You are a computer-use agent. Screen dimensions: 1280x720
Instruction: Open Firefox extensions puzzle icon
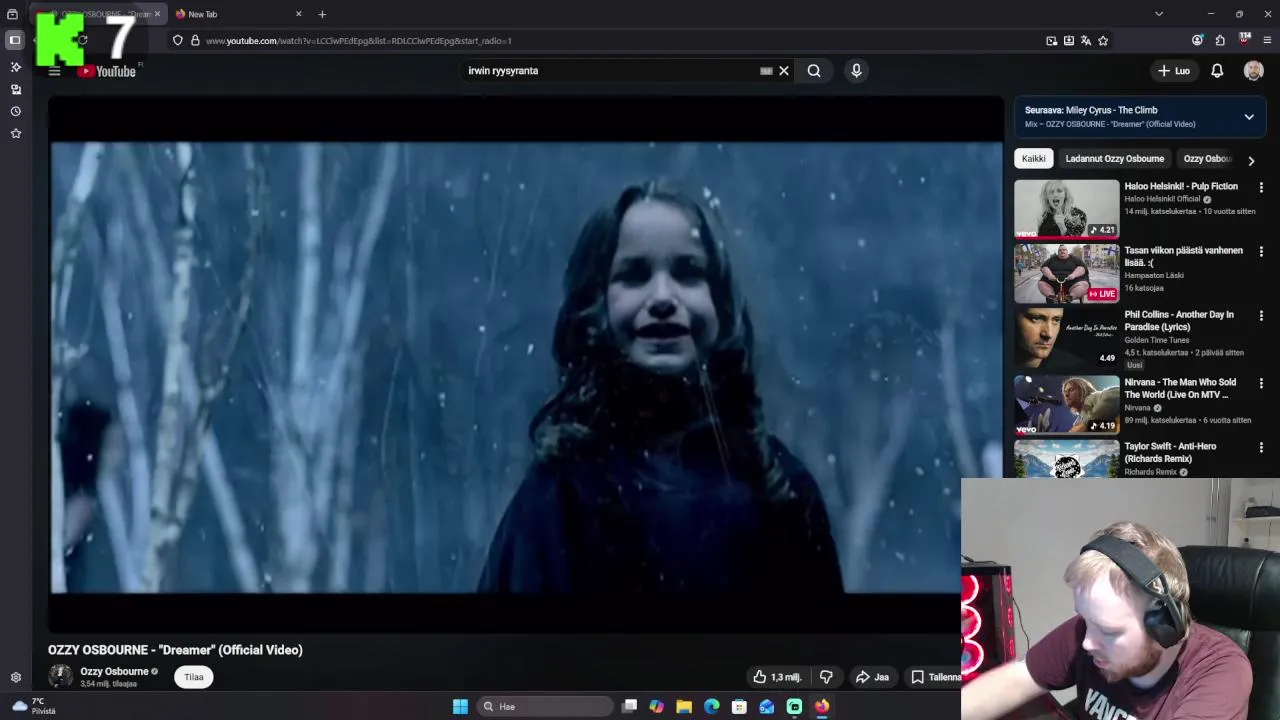(1220, 41)
